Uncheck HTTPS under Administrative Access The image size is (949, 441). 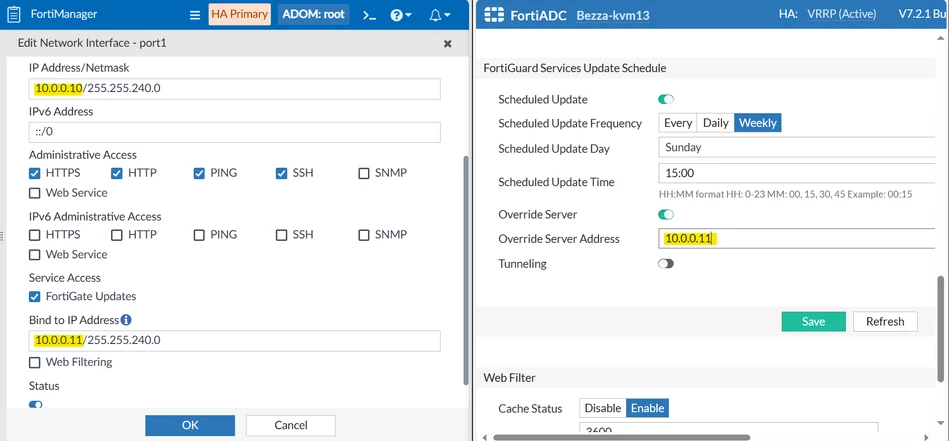coord(35,173)
